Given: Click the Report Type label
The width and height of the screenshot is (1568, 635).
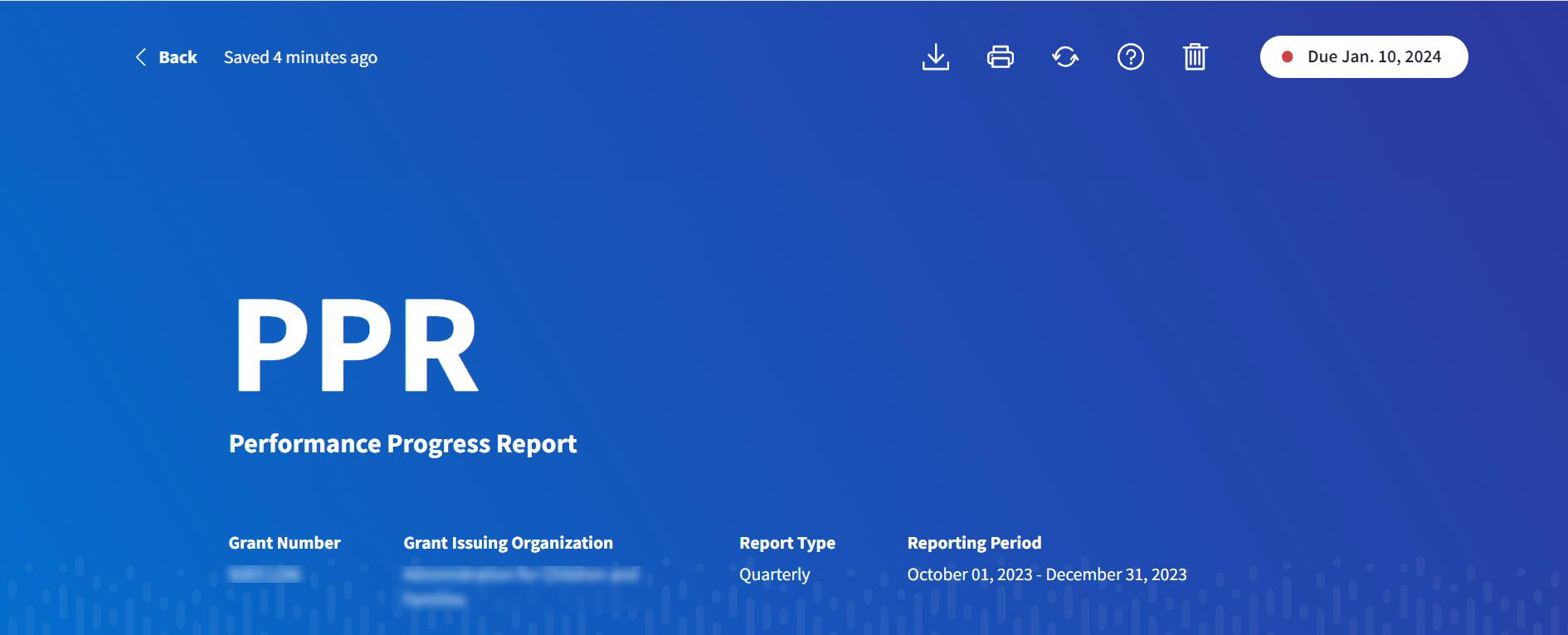Looking at the screenshot, I should 786,543.
